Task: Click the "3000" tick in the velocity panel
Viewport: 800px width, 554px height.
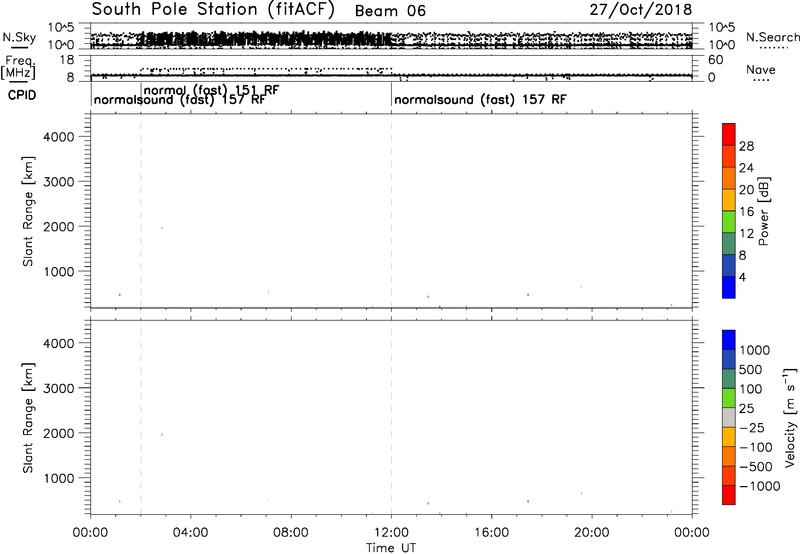Action: 59,388
